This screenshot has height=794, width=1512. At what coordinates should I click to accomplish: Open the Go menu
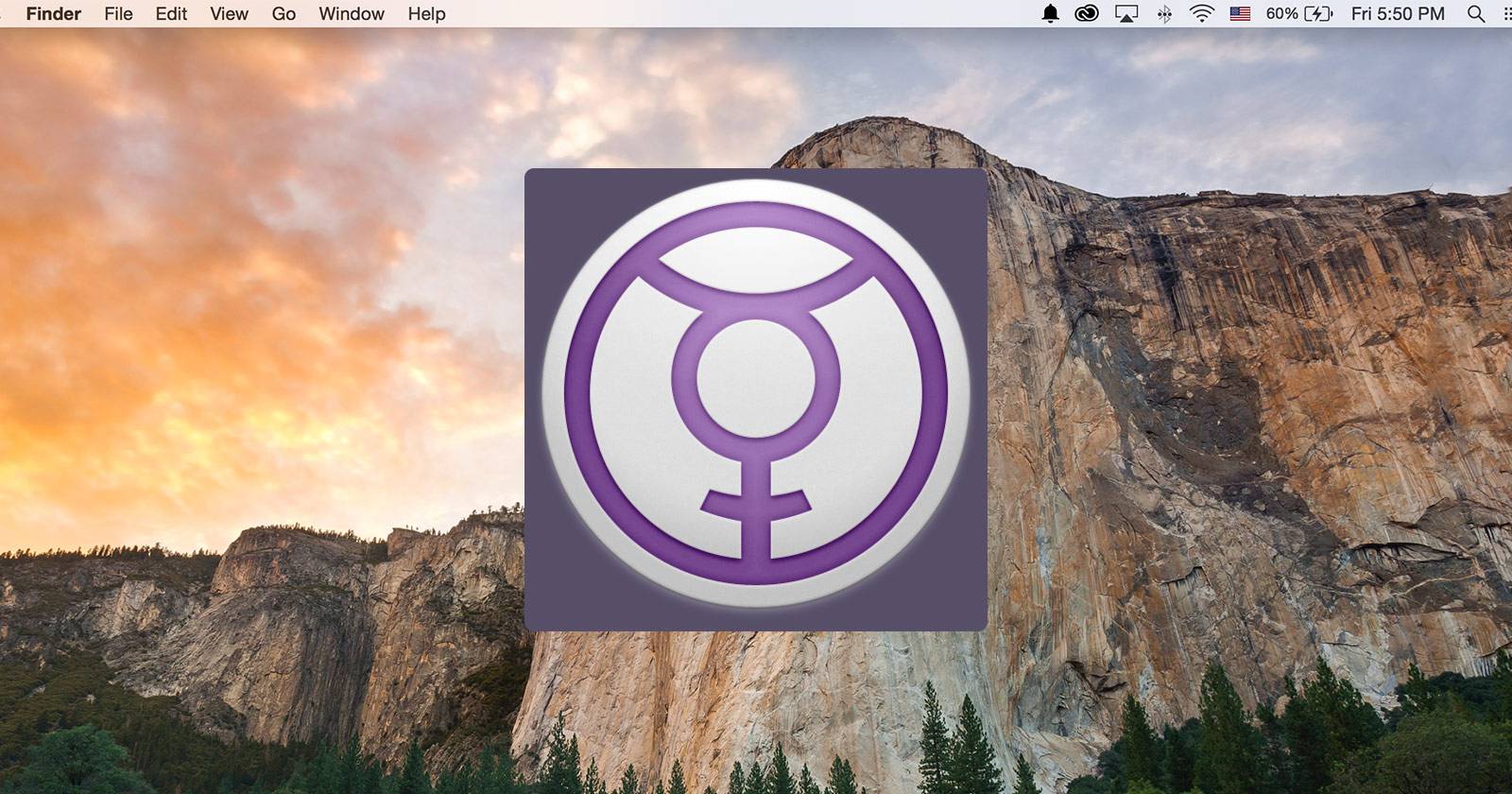tap(283, 14)
